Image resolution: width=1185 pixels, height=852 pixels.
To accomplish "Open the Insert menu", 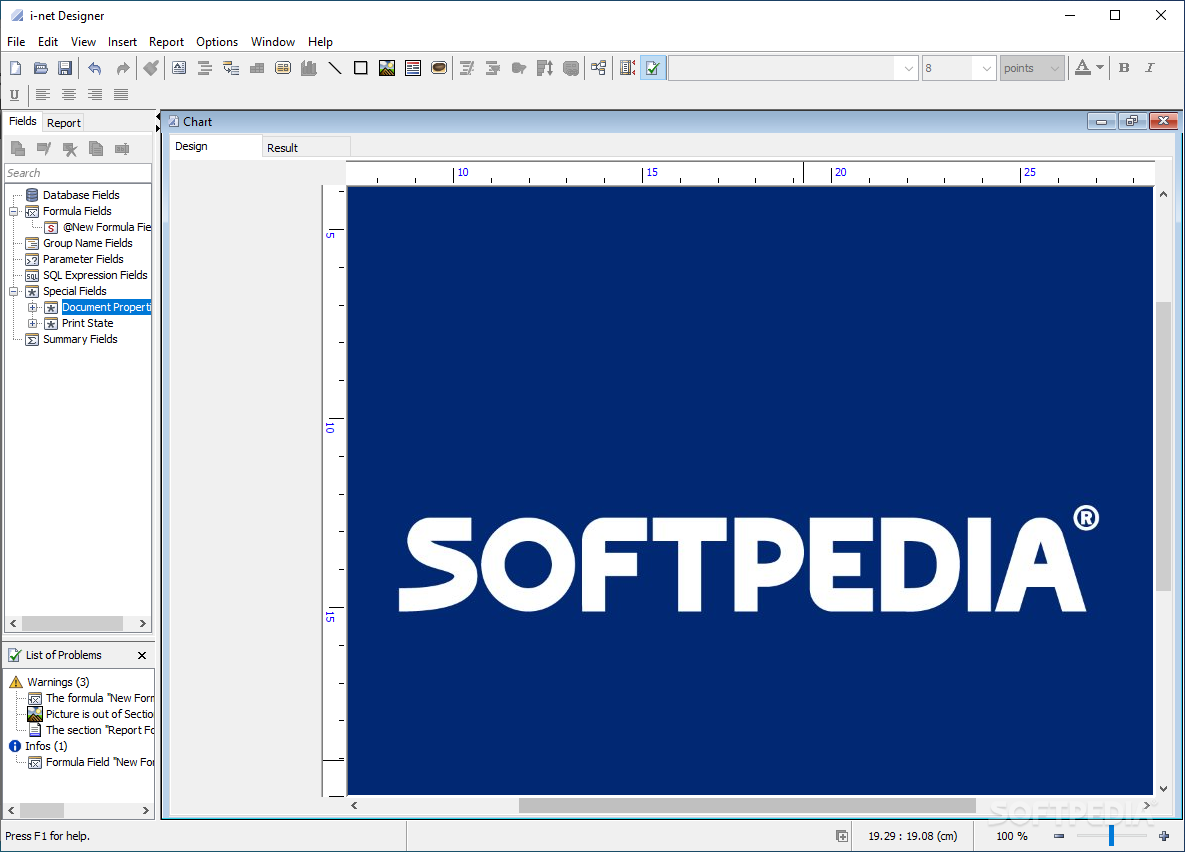I will pyautogui.click(x=122, y=42).
